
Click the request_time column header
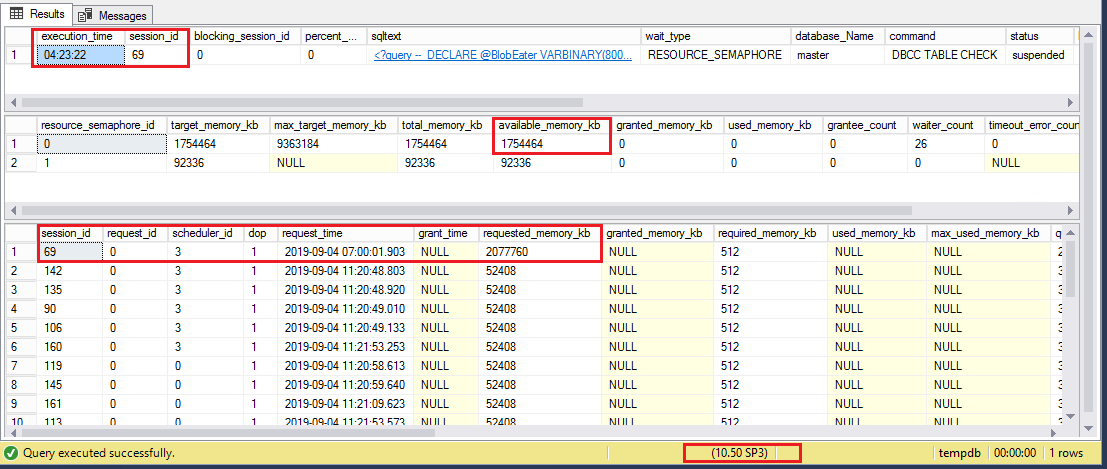(345, 233)
